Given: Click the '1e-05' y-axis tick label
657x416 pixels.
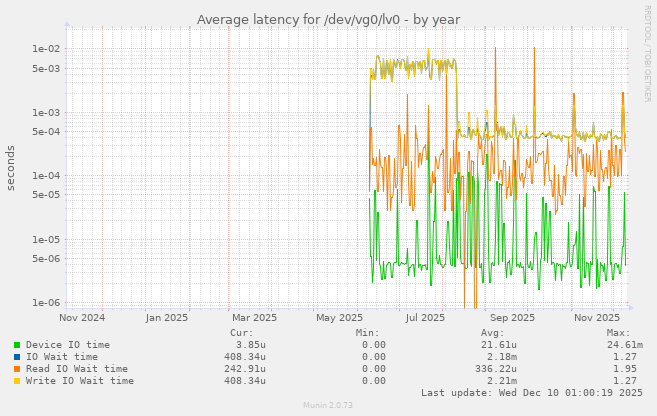Looking at the screenshot, I should (46, 240).
